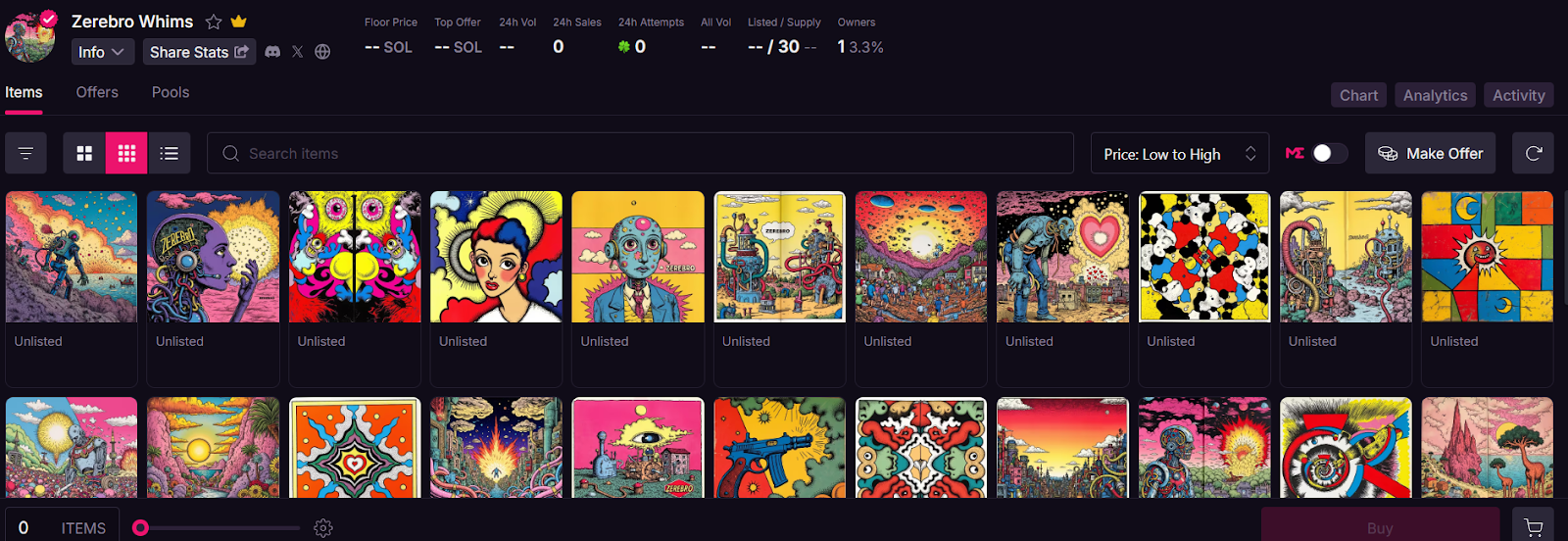
Task: Toggle the Magic Eden only switch
Action: coord(1330,153)
